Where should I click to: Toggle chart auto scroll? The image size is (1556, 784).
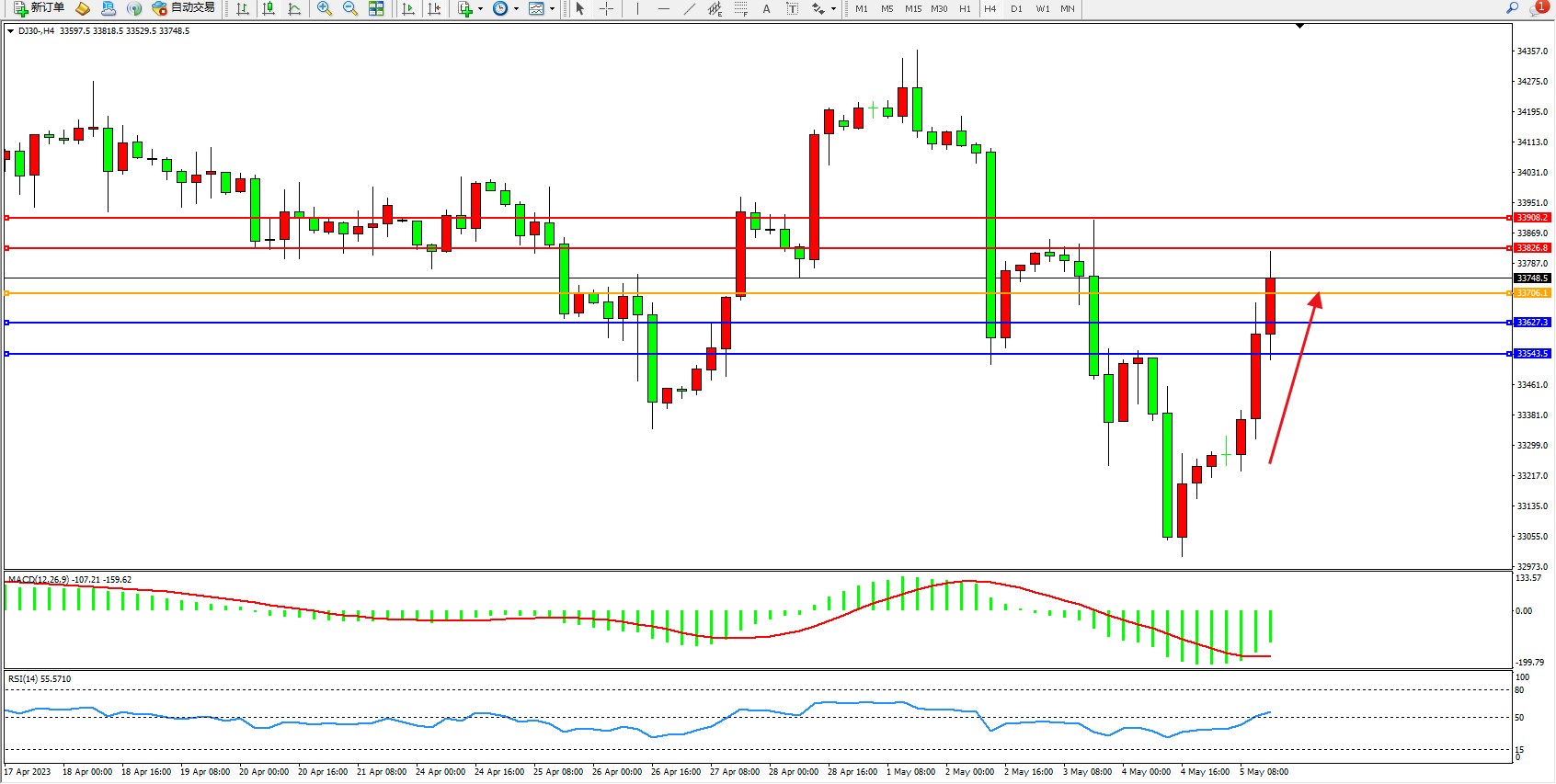[408, 8]
